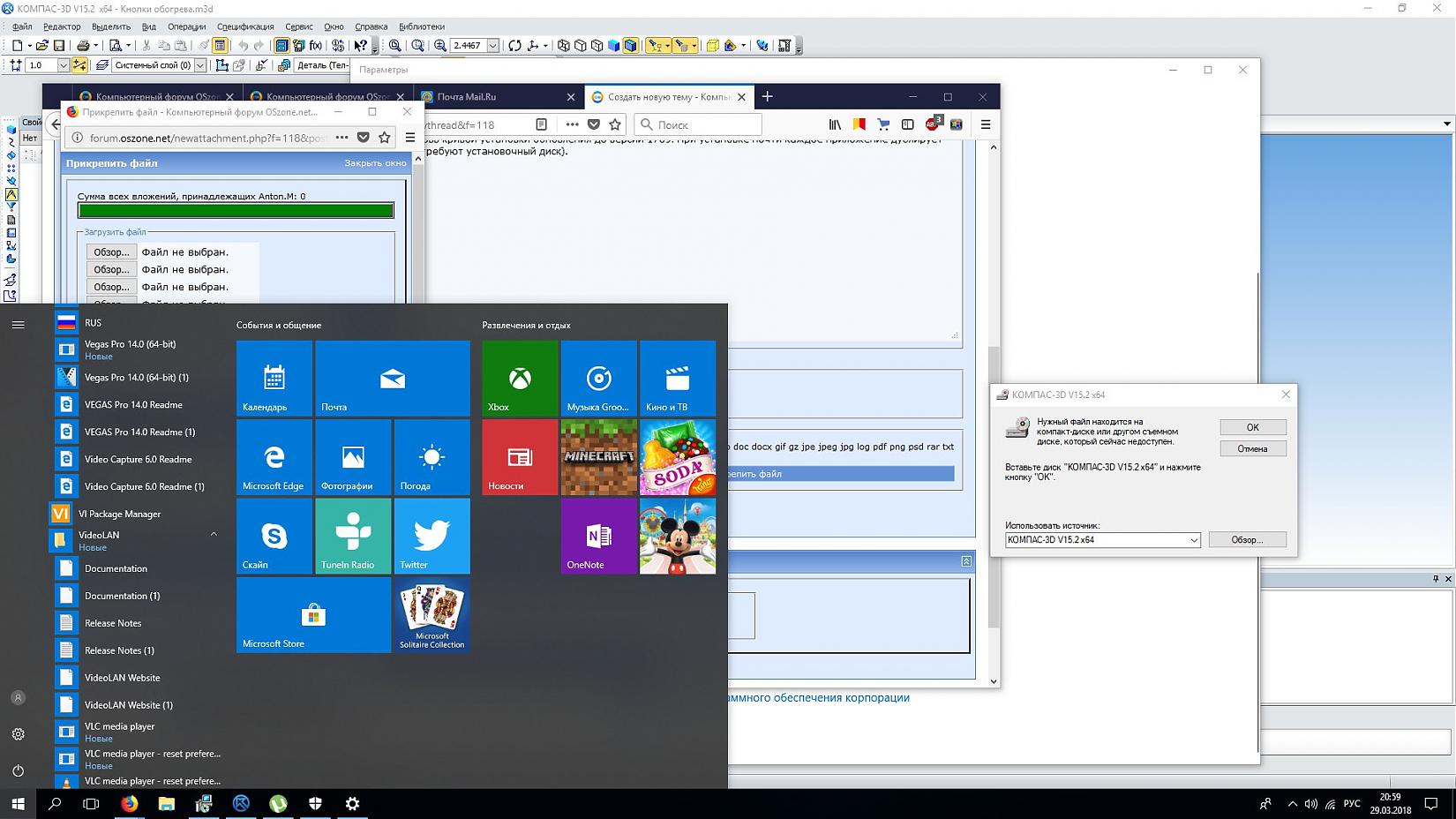Click the Save icon in KOMPAS toolbar
Viewport: 1456px width, 819px height.
coord(59,46)
